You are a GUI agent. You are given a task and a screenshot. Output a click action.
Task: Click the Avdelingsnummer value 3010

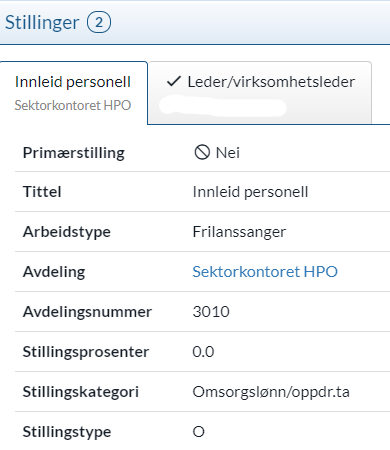211,312
